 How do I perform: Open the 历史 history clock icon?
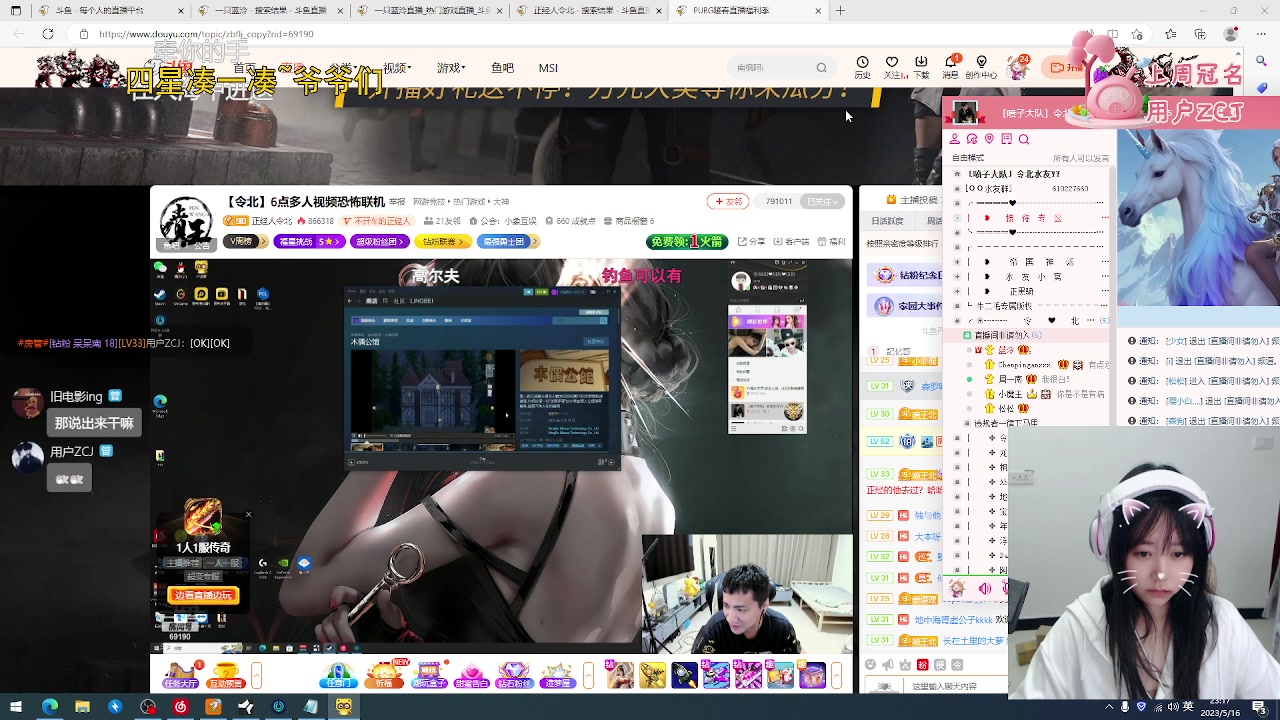click(862, 66)
